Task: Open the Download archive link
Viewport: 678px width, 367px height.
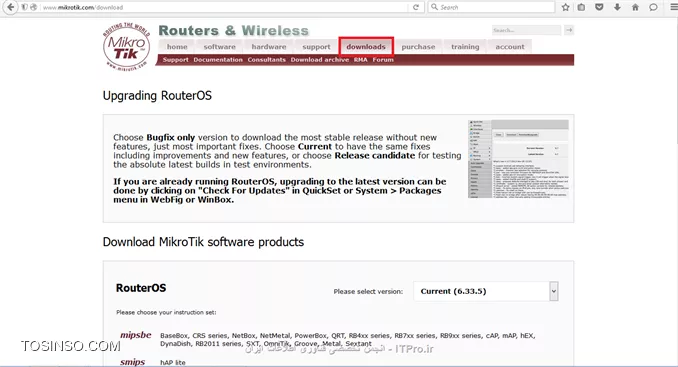Action: point(320,60)
